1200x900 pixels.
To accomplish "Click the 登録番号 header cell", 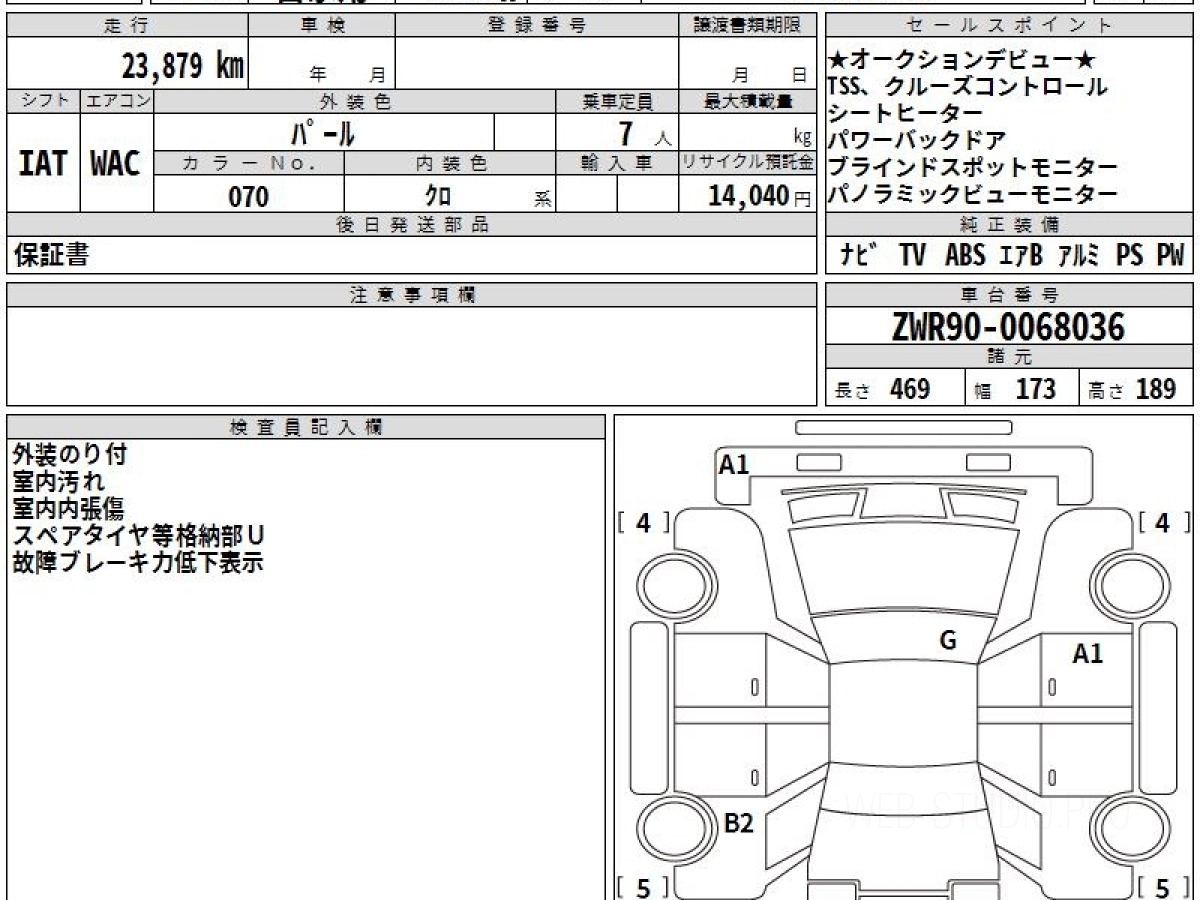I will point(537,26).
